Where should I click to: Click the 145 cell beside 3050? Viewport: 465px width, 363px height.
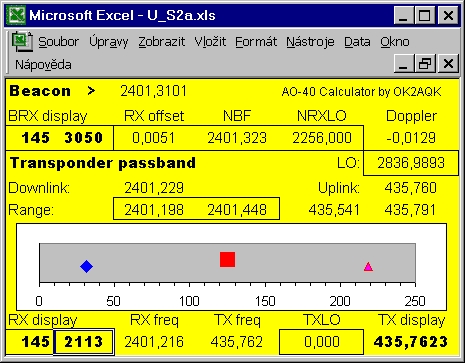[36, 138]
